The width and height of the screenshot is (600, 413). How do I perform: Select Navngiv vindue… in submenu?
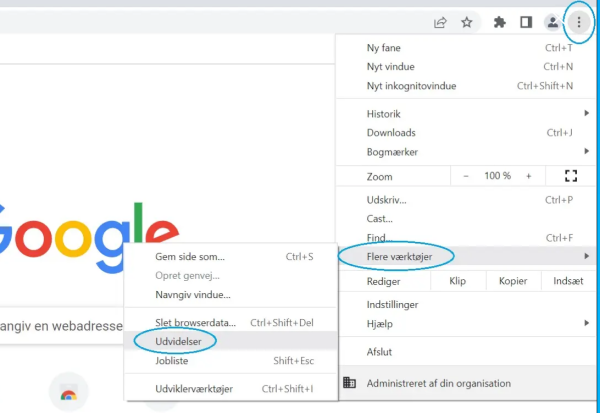pos(231,295)
